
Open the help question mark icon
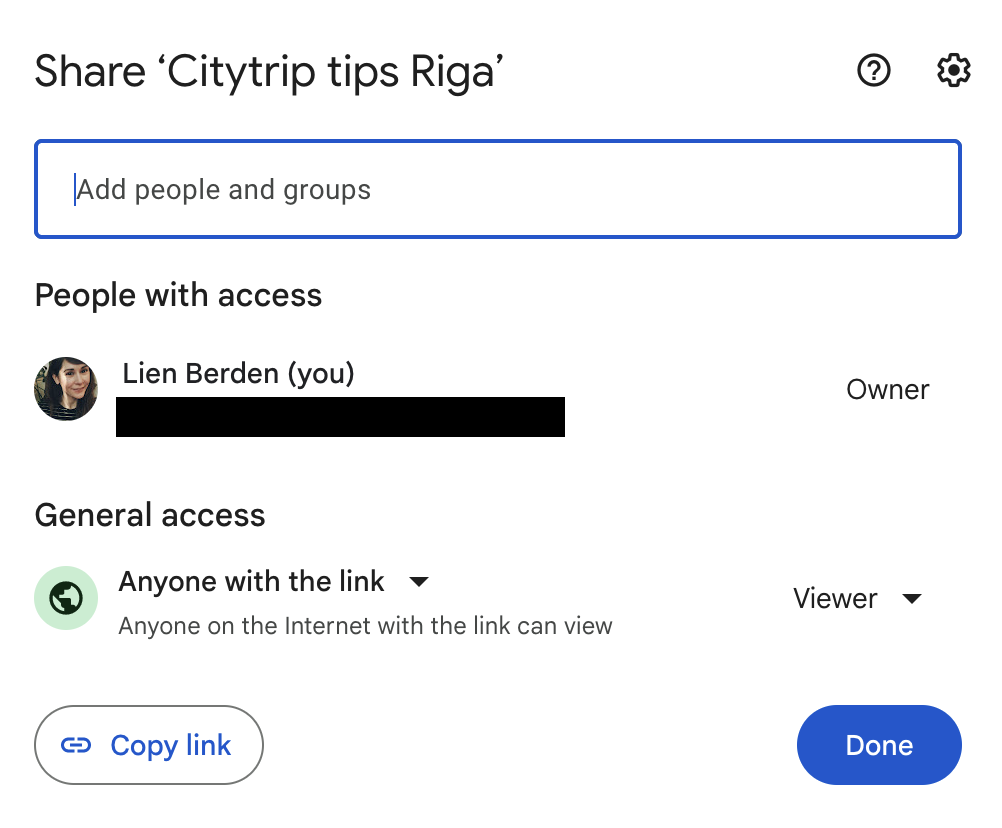pos(874,70)
